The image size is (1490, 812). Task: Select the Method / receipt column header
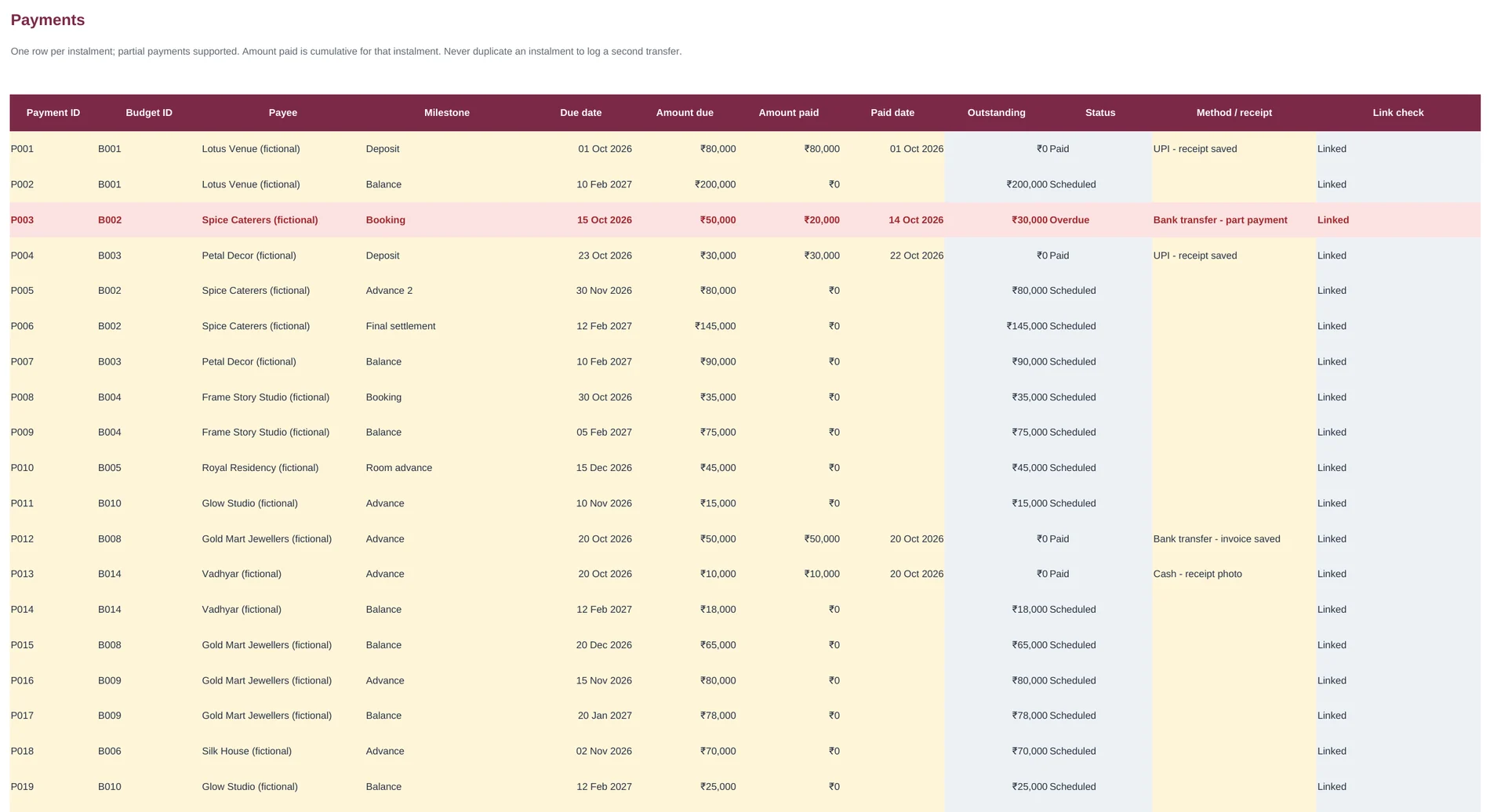point(1234,113)
